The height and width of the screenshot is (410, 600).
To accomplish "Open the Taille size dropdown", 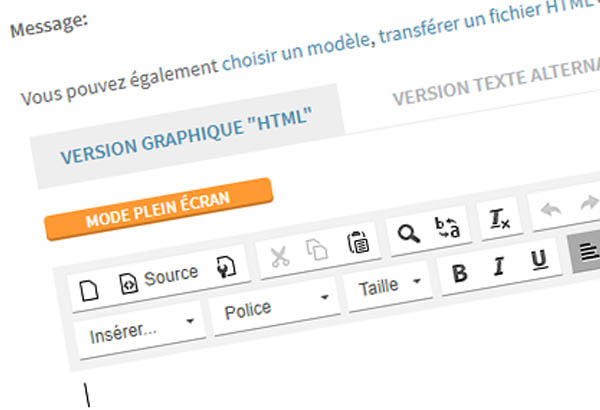I will [x=389, y=286].
